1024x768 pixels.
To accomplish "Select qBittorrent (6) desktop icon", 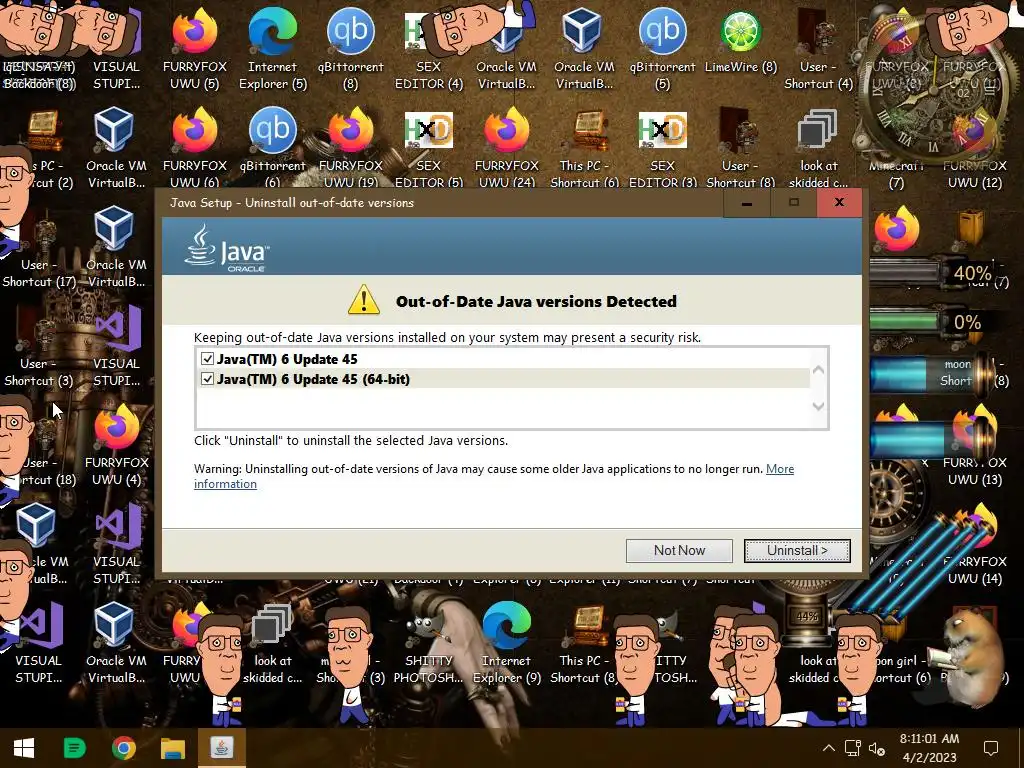I will (x=272, y=148).
